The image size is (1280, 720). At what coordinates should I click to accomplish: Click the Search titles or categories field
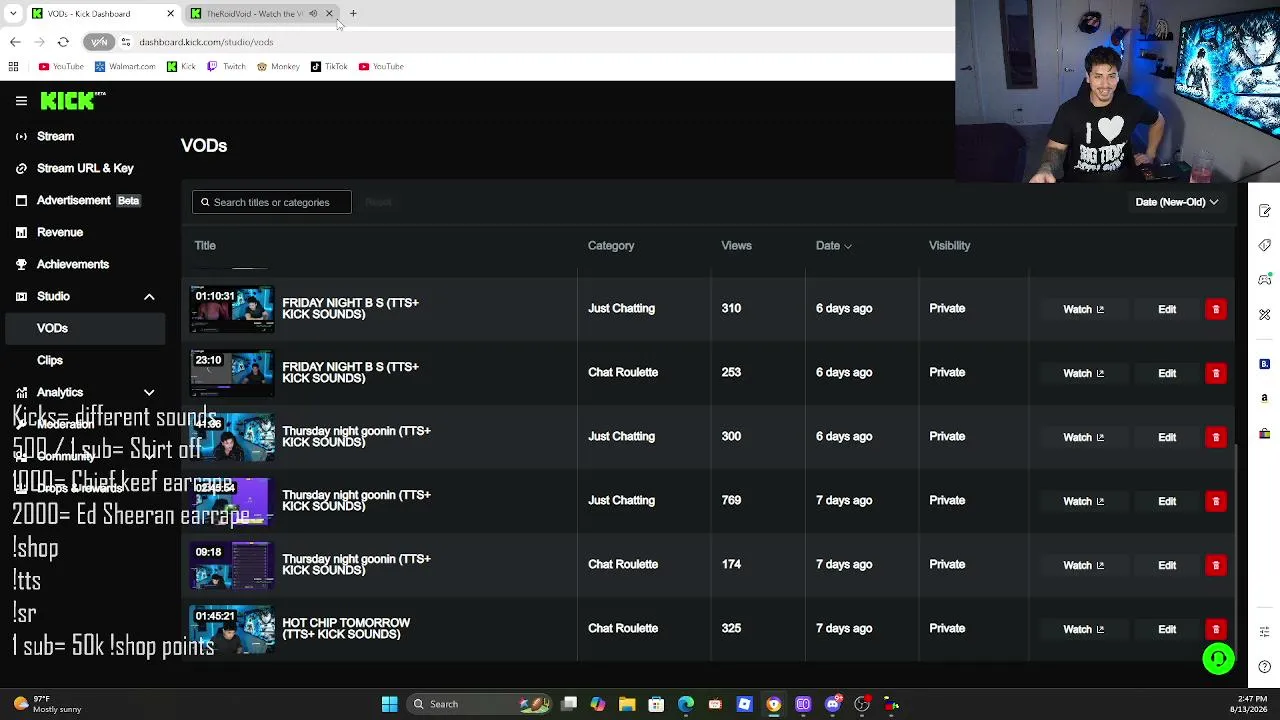click(x=271, y=202)
